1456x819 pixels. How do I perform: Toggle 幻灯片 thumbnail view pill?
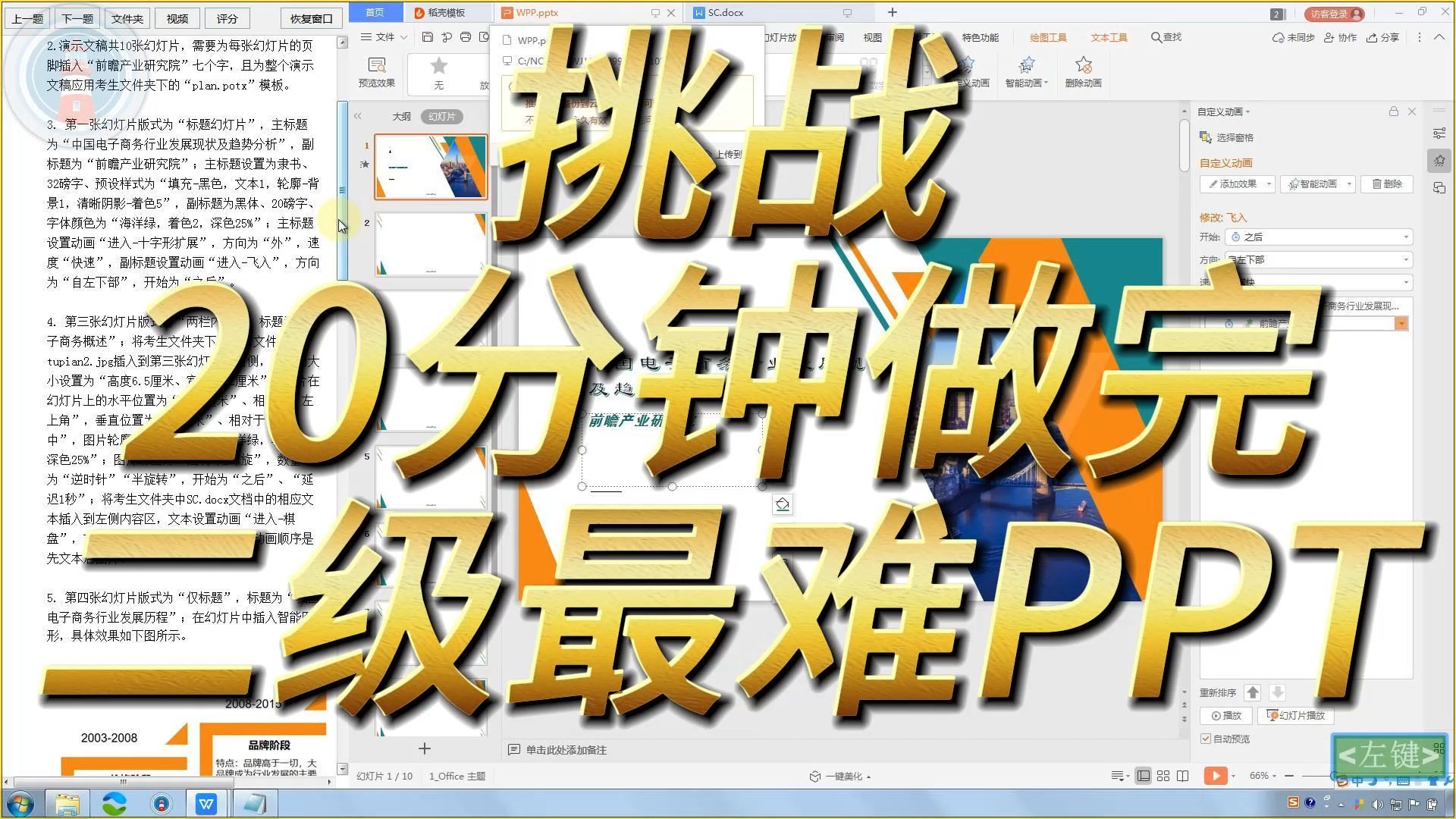pyautogui.click(x=441, y=116)
